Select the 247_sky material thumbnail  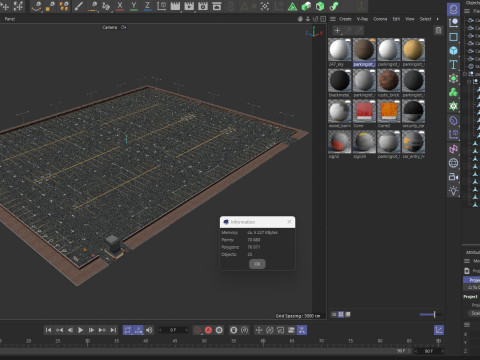(x=340, y=50)
